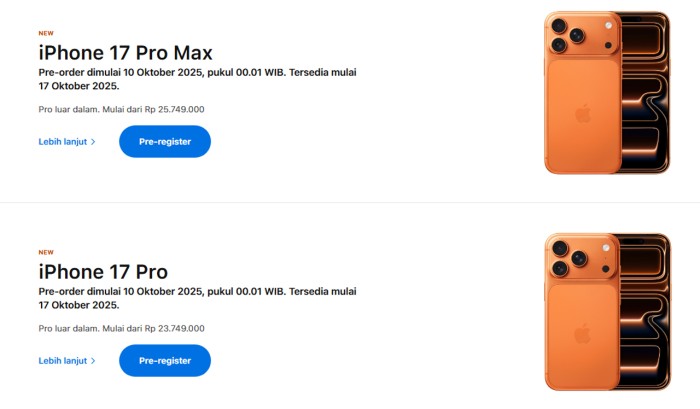
Task: Click the chevron beside Lebih lanjut under iPhone 17 Pro
Action: click(94, 360)
